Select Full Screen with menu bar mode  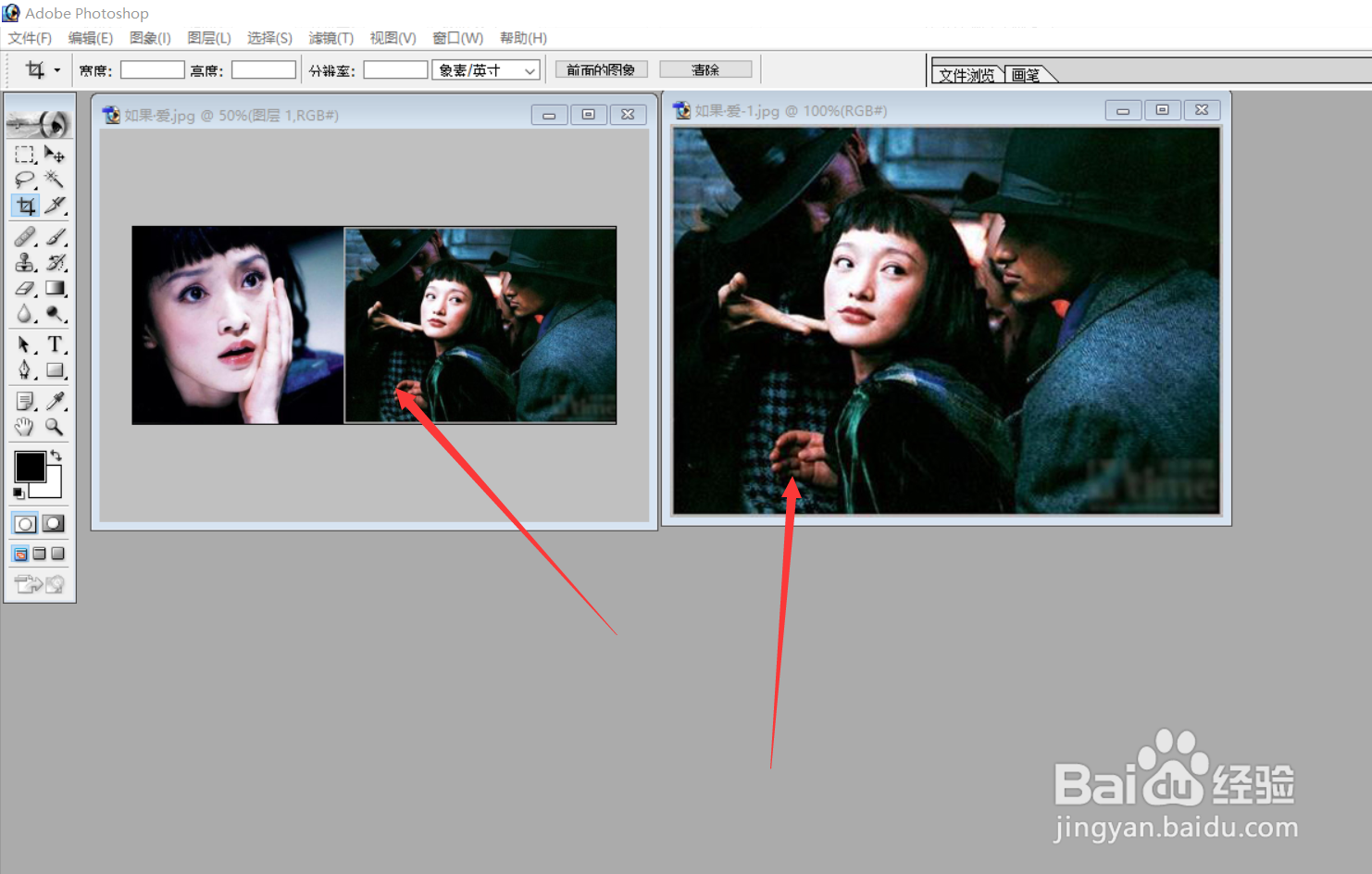[x=39, y=554]
